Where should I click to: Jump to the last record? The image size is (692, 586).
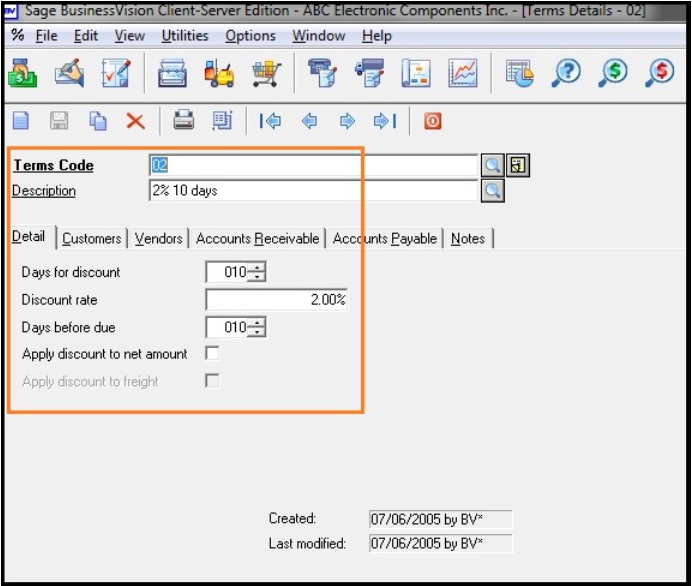click(385, 121)
